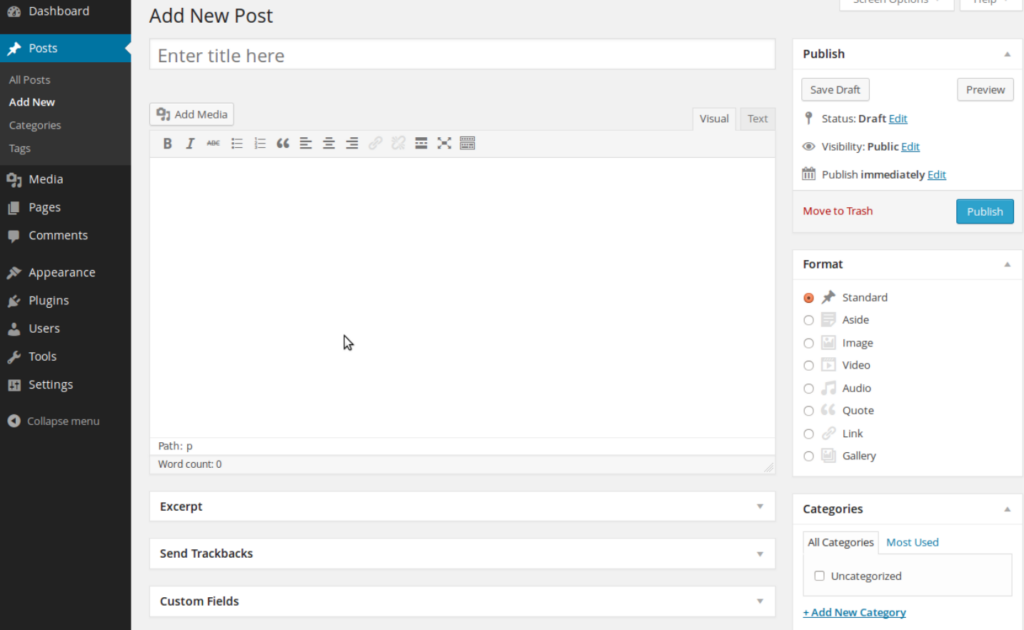The height and width of the screenshot is (630, 1024).
Task: Show the kitchen sink toolbar row
Action: pyautogui.click(x=467, y=144)
